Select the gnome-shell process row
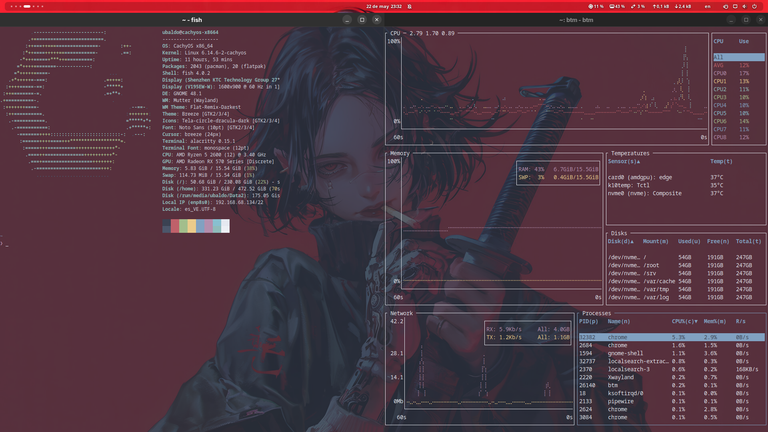The width and height of the screenshot is (768, 432). tap(672, 353)
